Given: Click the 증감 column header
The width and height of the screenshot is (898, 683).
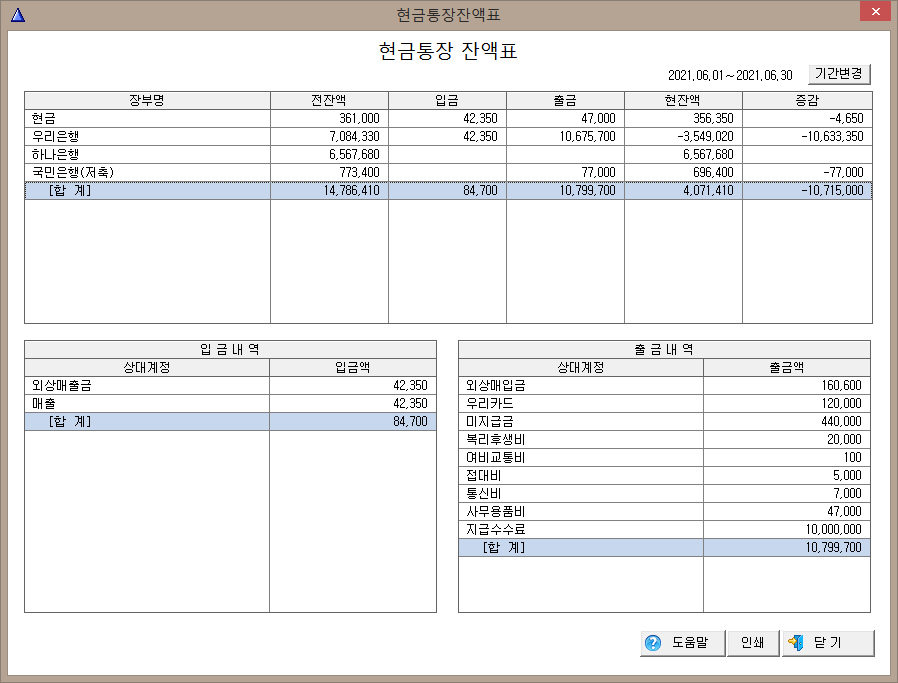Looking at the screenshot, I should pyautogui.click(x=808, y=100).
